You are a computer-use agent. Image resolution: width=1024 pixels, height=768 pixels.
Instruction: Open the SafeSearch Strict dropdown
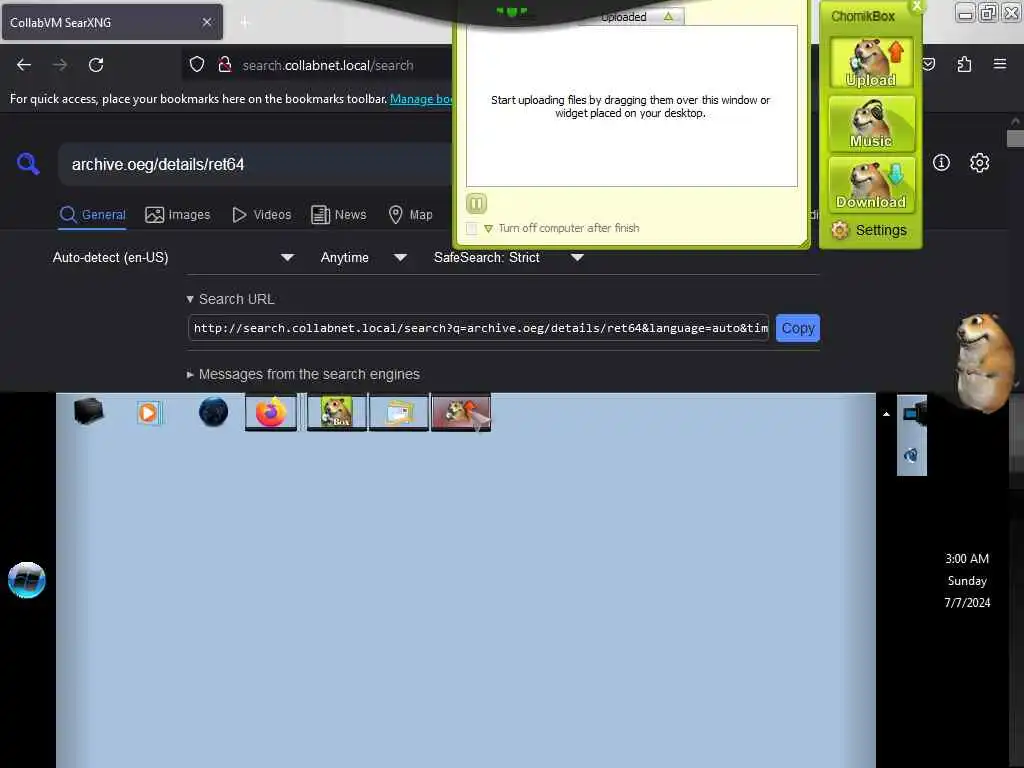pyautogui.click(x=508, y=258)
